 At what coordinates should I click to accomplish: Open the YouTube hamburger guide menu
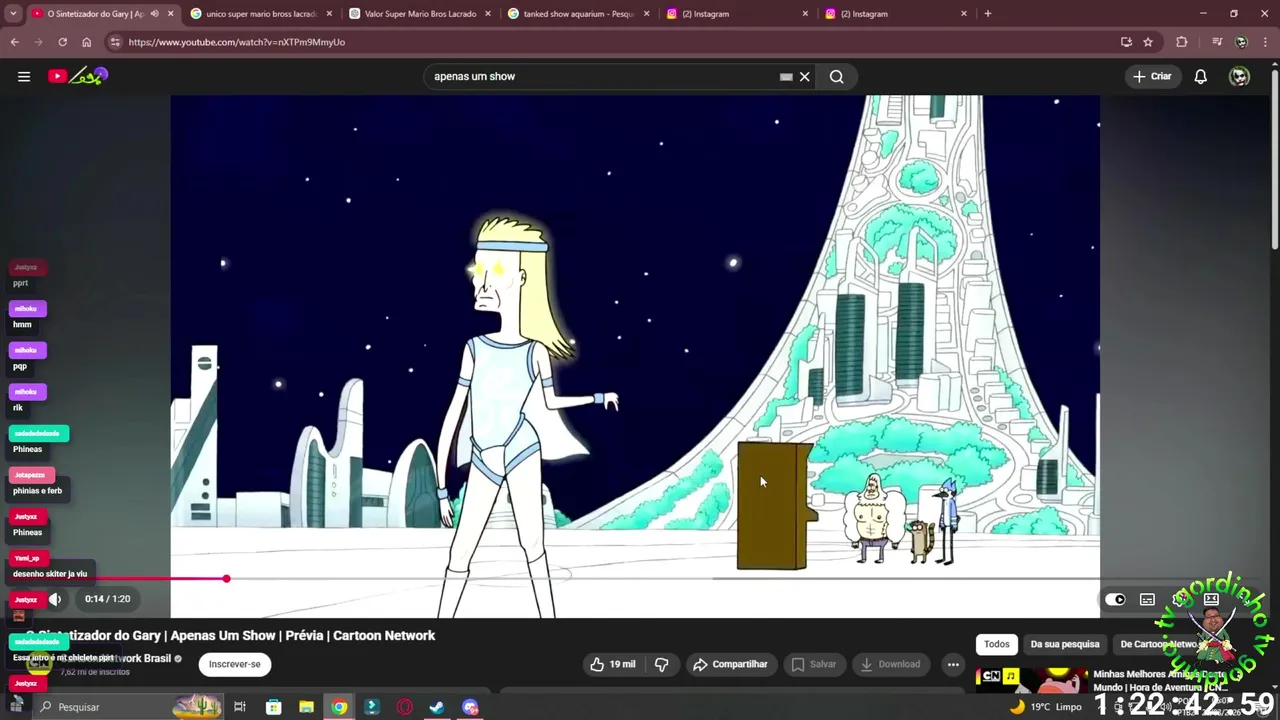coord(24,76)
